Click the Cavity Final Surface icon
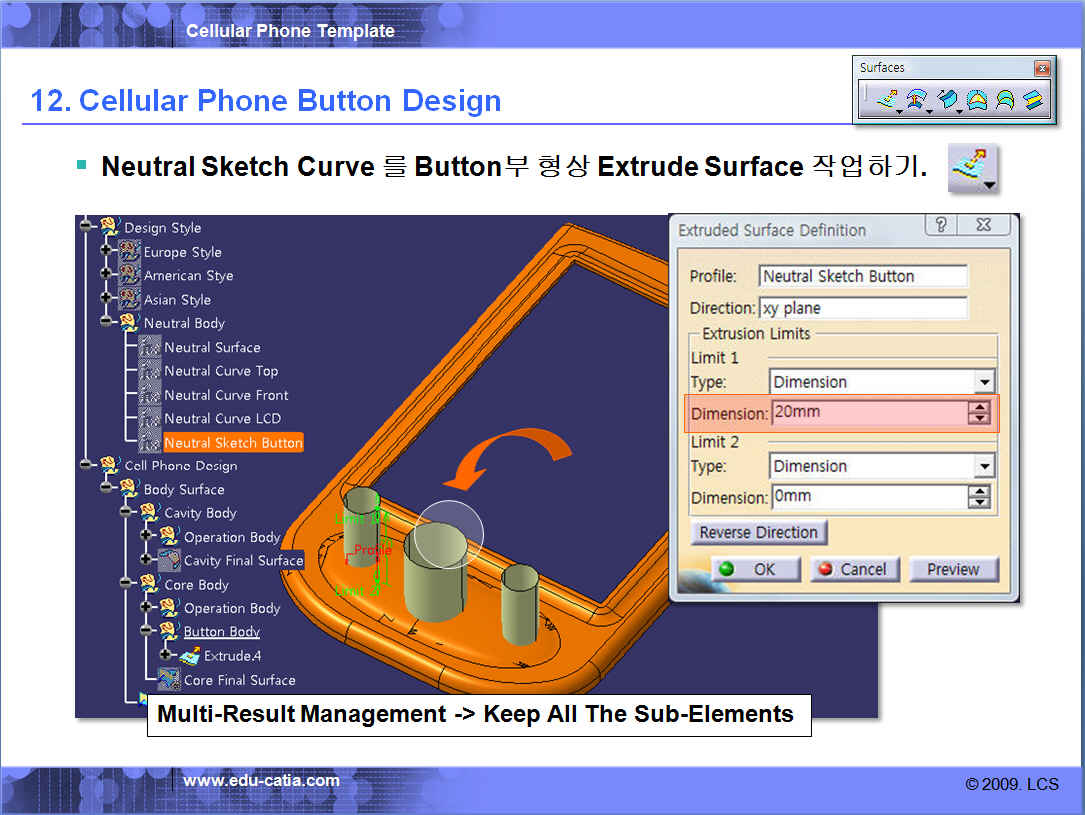Viewport: 1085px width, 815px height. [169, 561]
